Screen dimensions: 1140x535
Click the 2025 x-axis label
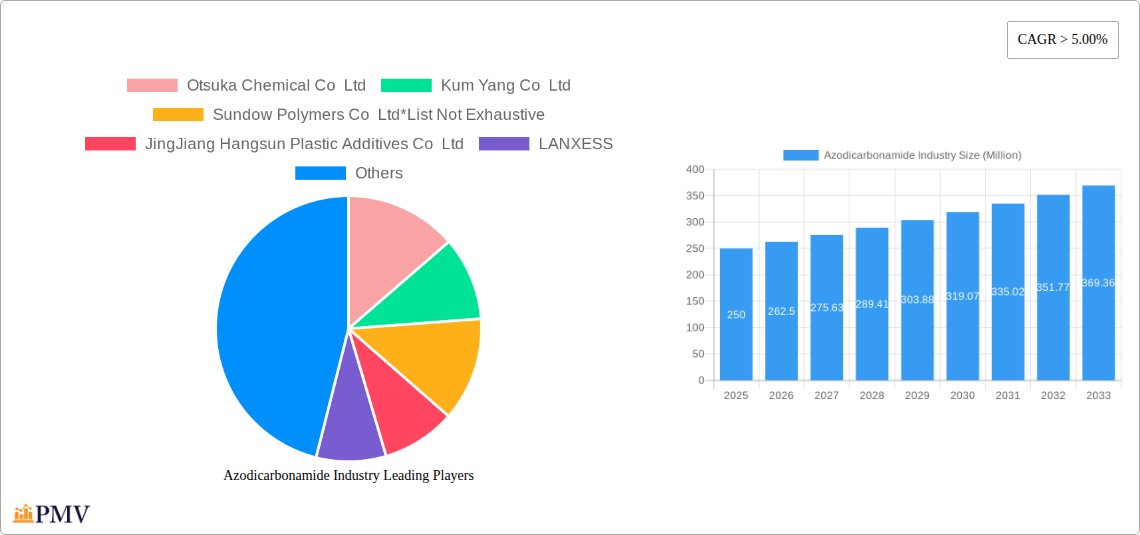click(736, 395)
